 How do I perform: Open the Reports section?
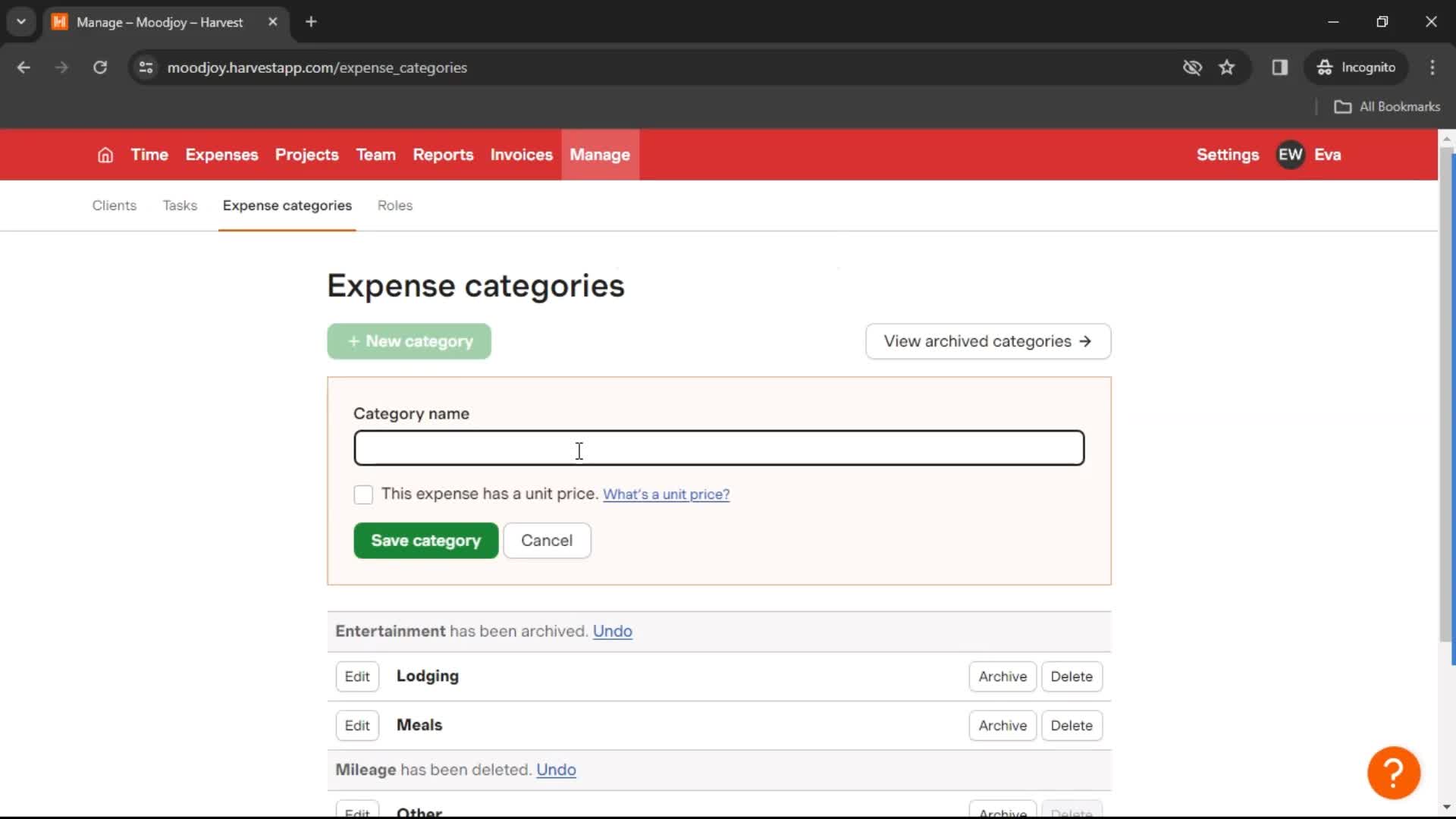[x=443, y=155]
